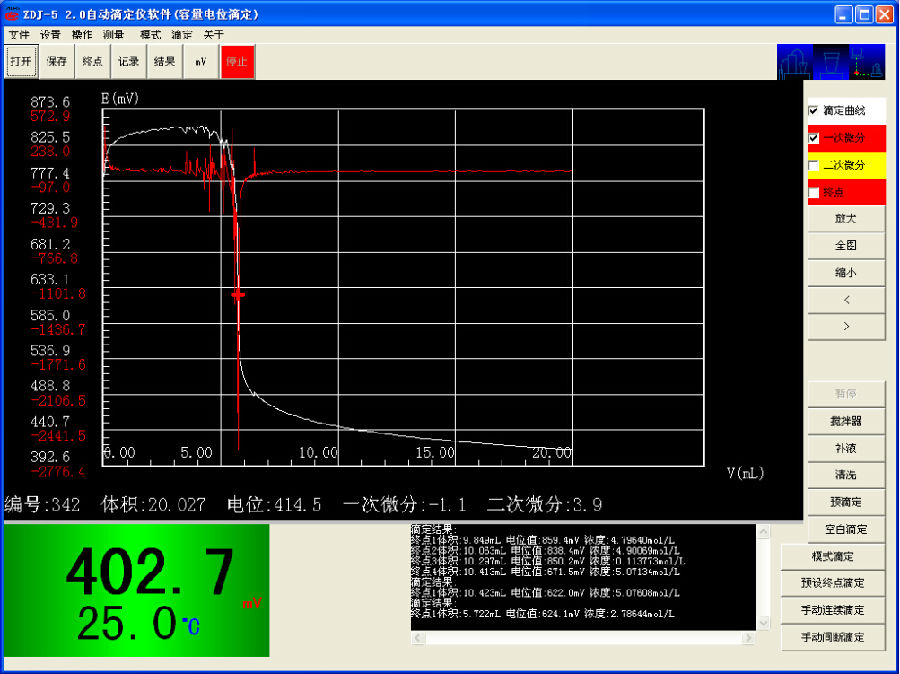Start 预滴定 (Pre-titration)
Viewport: 900px width, 674px height.
point(845,501)
